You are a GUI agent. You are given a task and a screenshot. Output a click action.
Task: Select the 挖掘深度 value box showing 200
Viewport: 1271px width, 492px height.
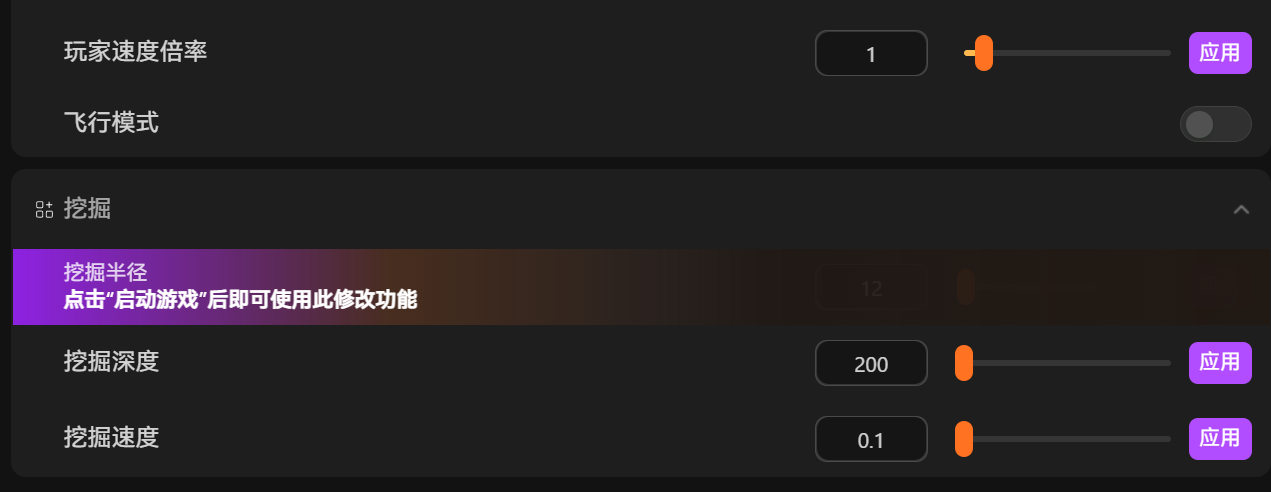point(871,363)
